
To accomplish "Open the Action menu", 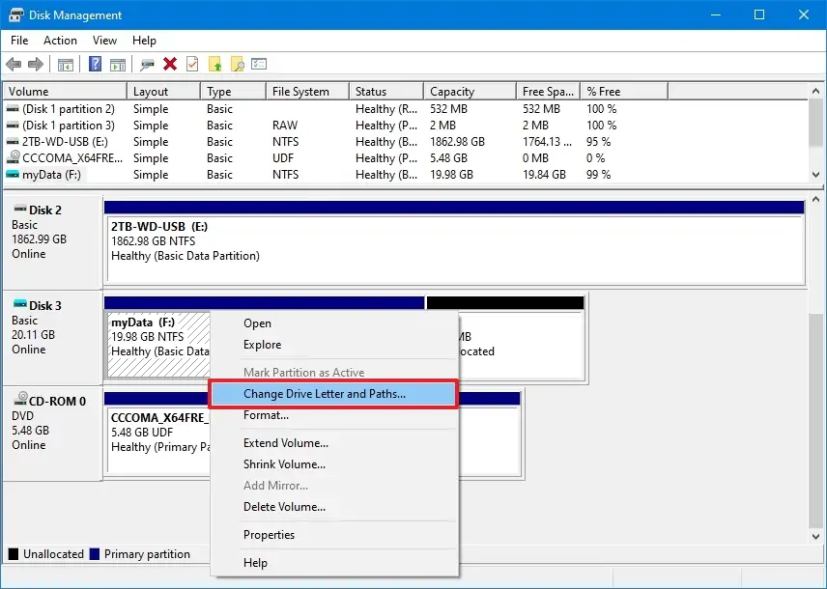I will point(60,40).
